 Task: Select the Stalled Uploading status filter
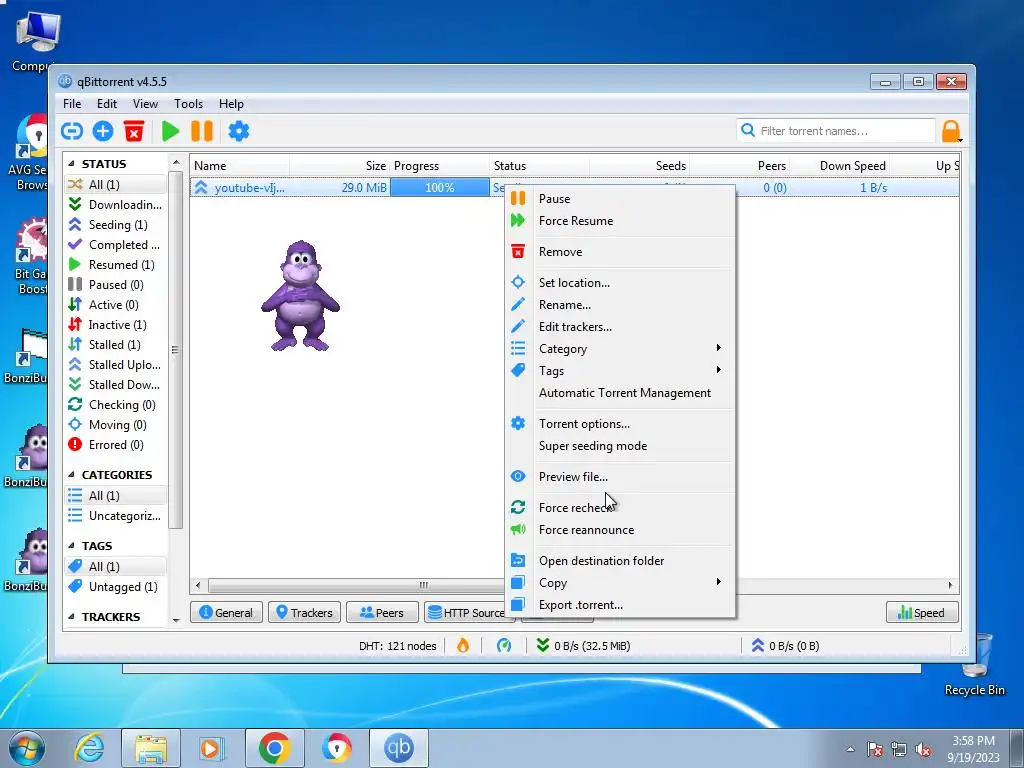tap(116, 365)
